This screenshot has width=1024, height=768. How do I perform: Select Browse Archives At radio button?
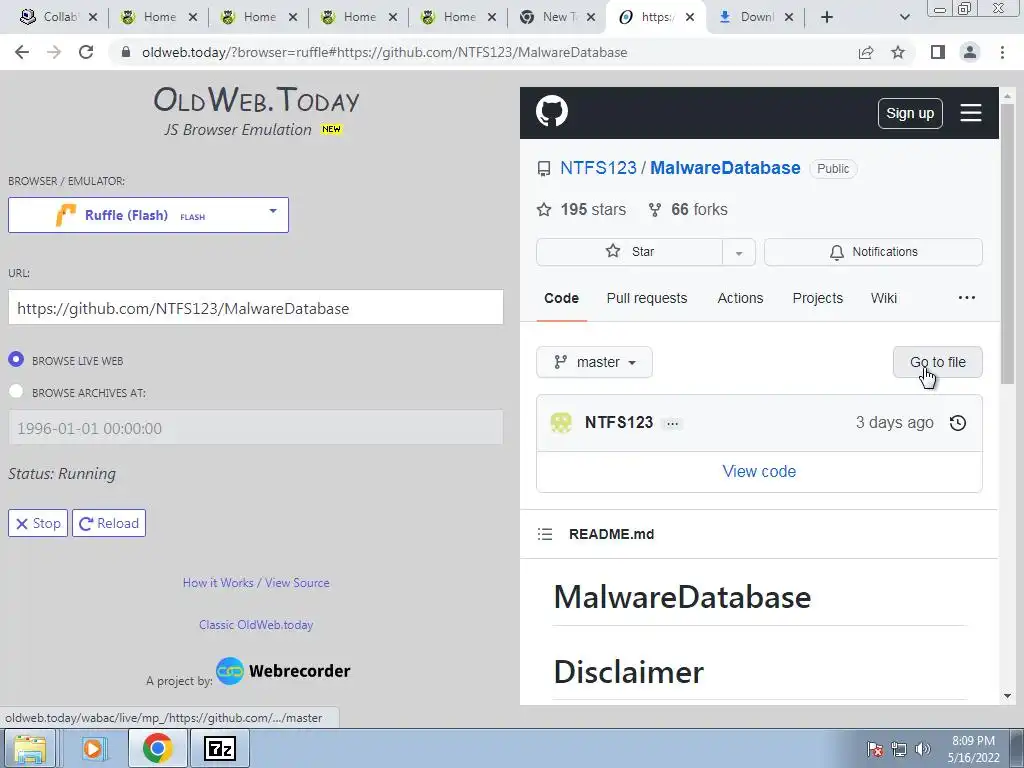coord(16,392)
